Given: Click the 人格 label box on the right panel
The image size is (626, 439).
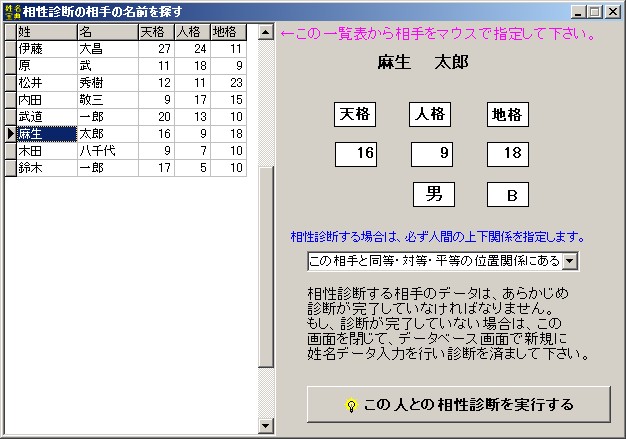Looking at the screenshot, I should 430,115.
